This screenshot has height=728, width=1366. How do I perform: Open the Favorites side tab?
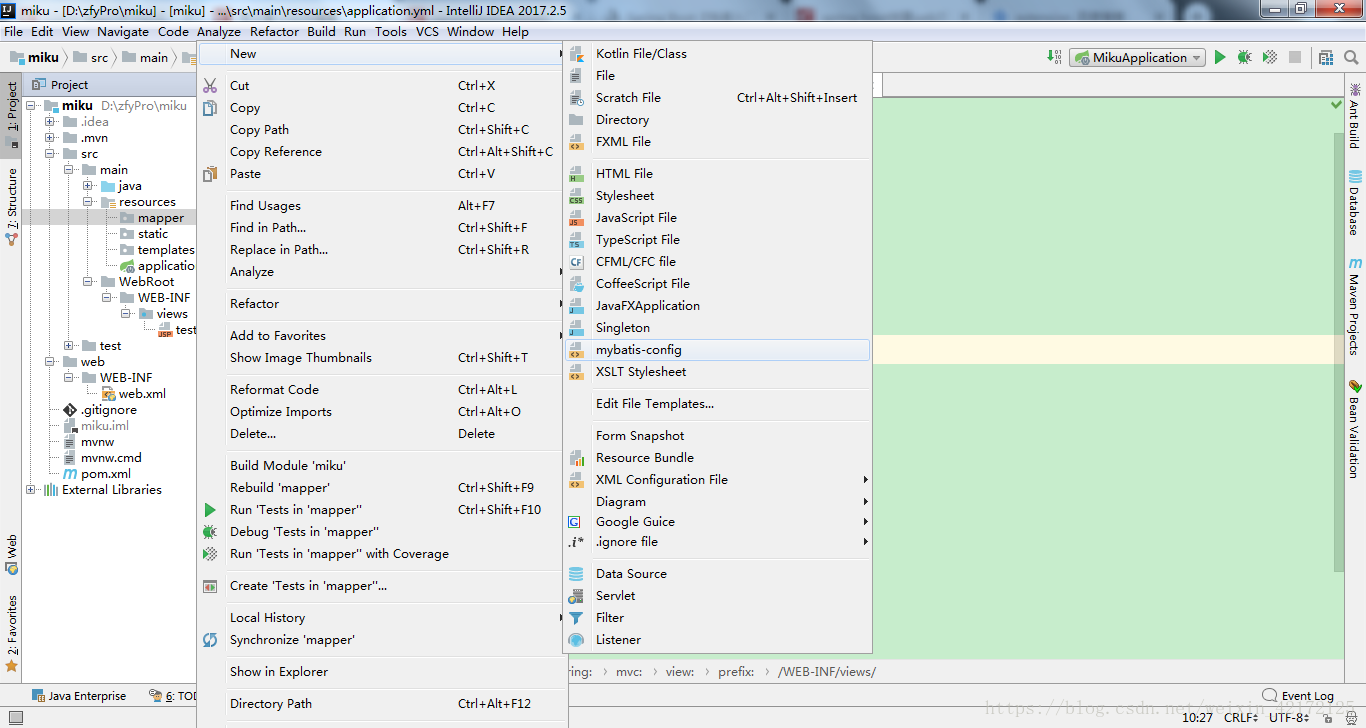tap(11, 633)
